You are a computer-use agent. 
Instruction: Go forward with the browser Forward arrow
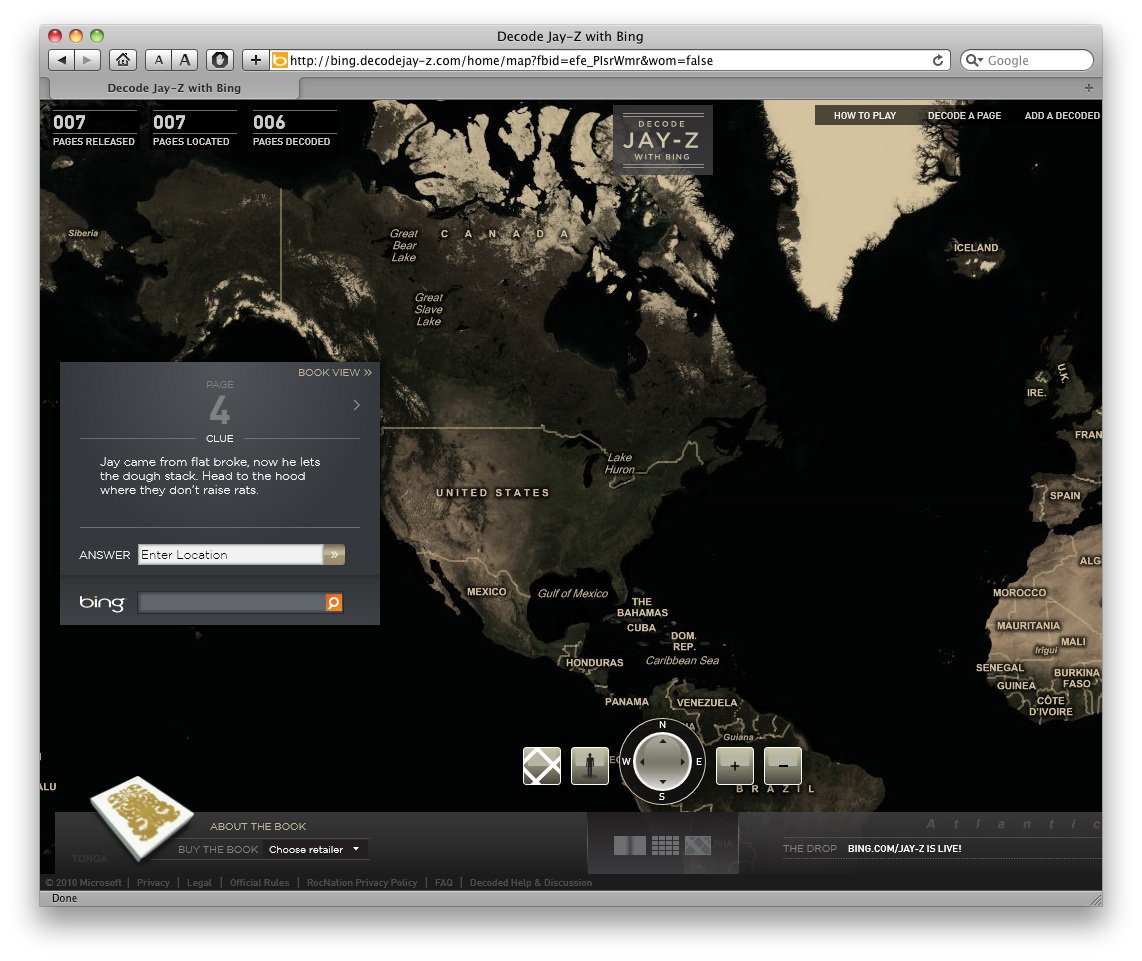coord(87,60)
